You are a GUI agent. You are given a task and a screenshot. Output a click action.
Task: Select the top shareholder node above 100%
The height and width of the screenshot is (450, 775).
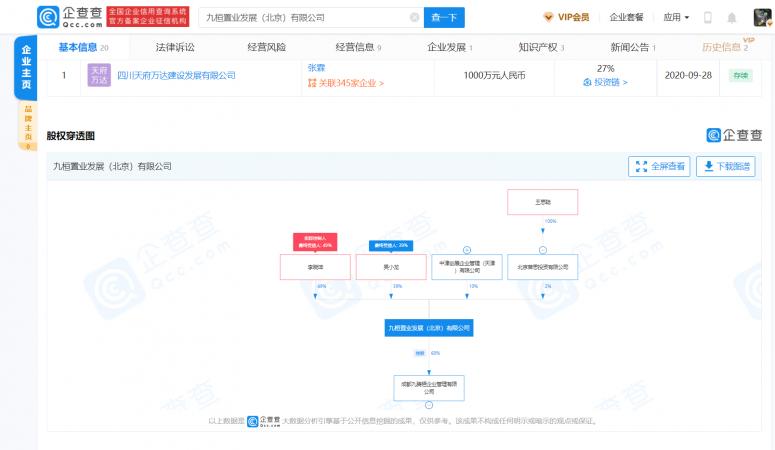[543, 202]
